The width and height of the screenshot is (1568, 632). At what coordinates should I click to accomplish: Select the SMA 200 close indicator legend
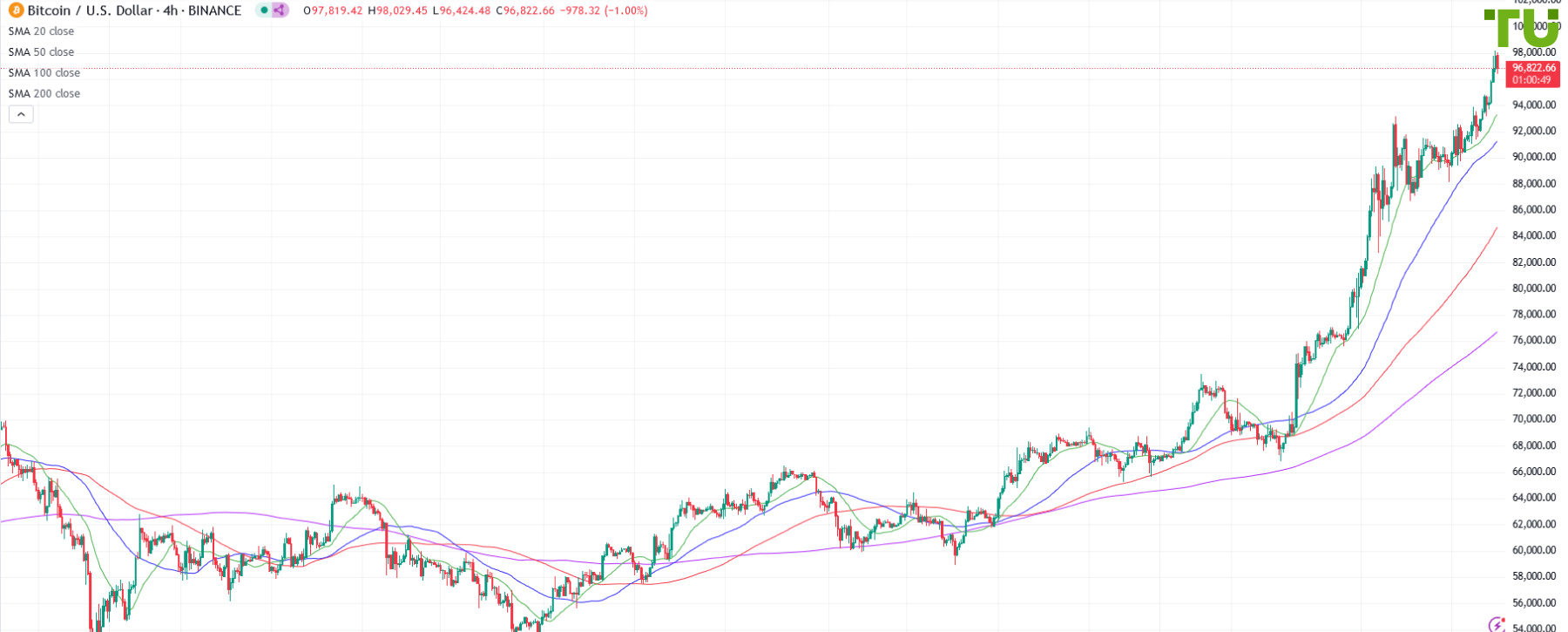coord(44,94)
